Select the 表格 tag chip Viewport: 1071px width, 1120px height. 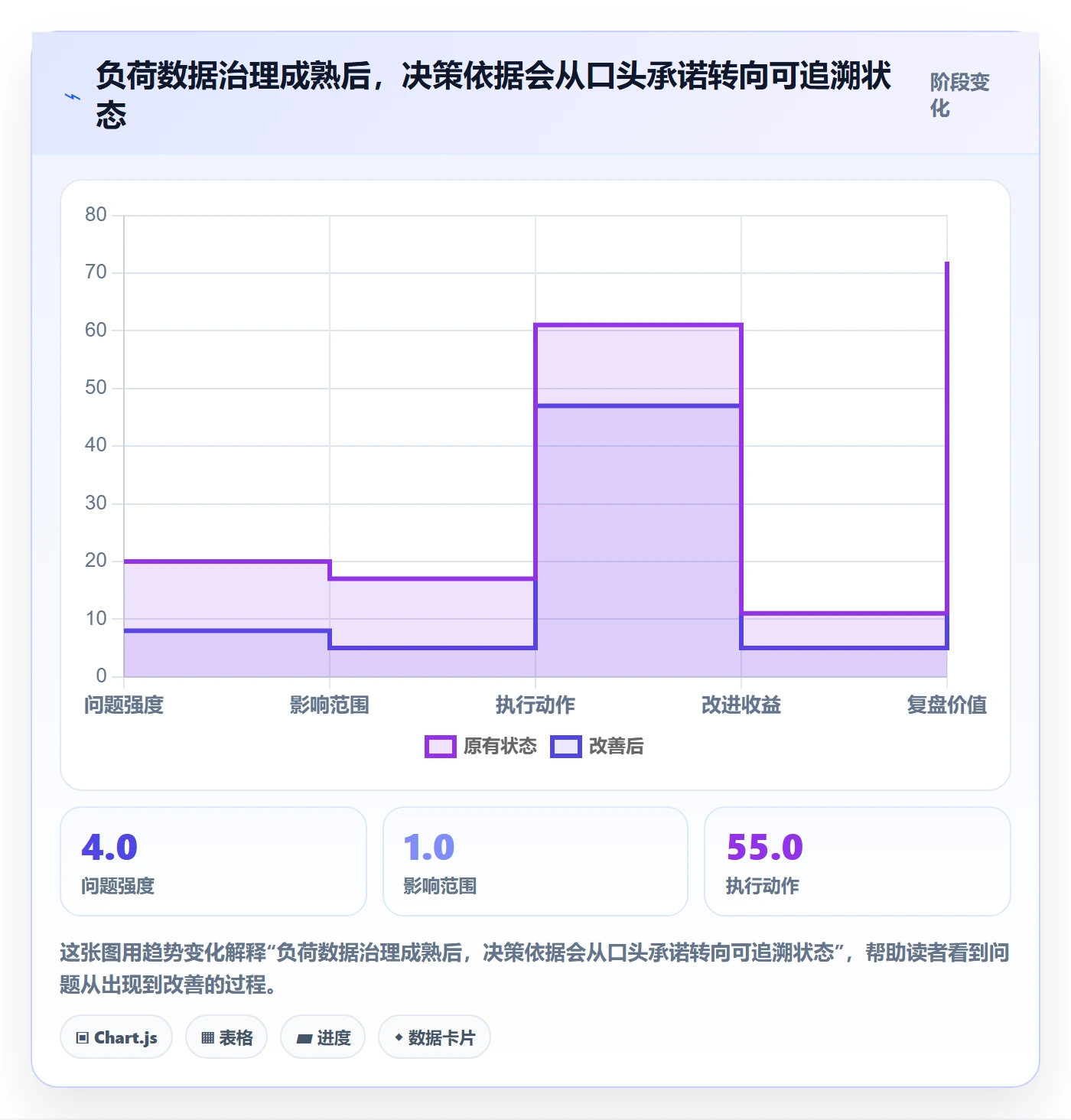pyautogui.click(x=226, y=1037)
